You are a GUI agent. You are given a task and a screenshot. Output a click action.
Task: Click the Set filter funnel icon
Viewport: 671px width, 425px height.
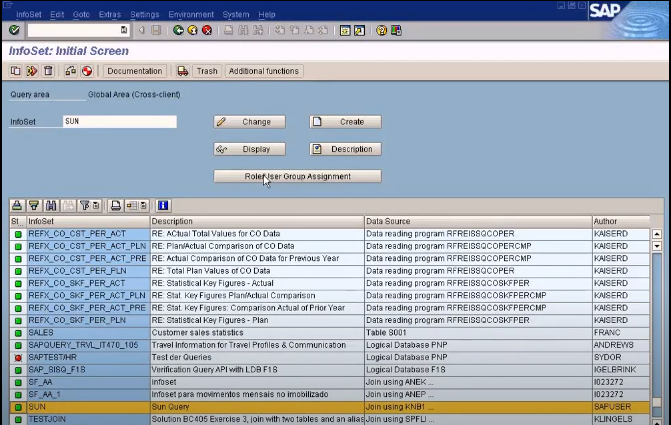click(85, 205)
